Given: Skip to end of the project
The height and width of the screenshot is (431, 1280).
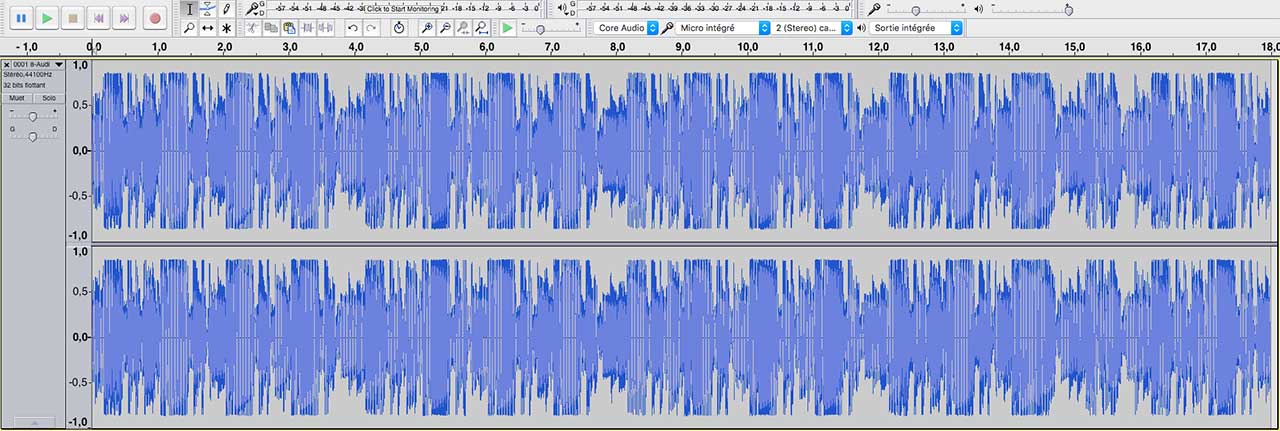Looking at the screenshot, I should pos(124,17).
